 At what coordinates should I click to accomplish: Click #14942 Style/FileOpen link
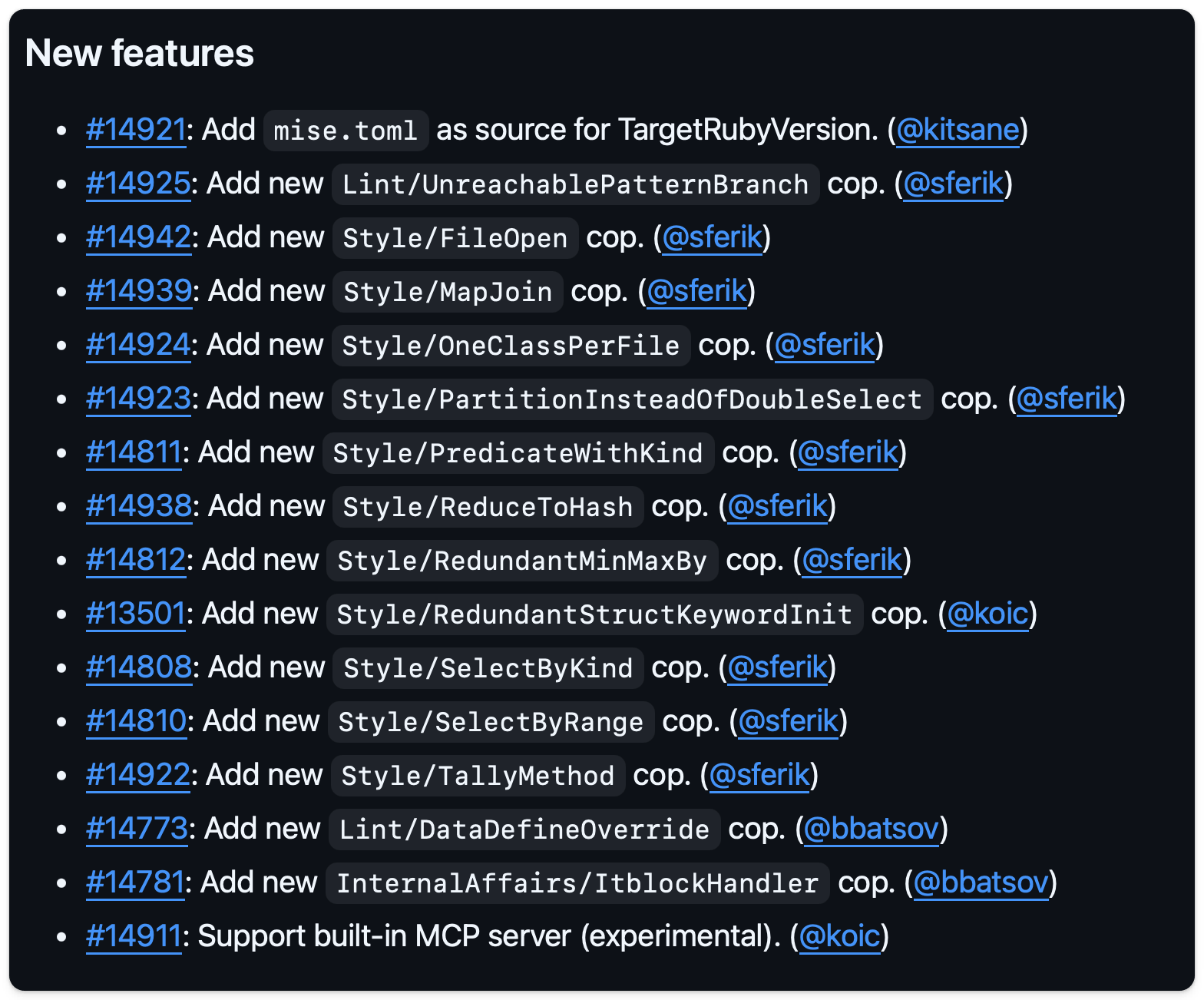click(138, 237)
